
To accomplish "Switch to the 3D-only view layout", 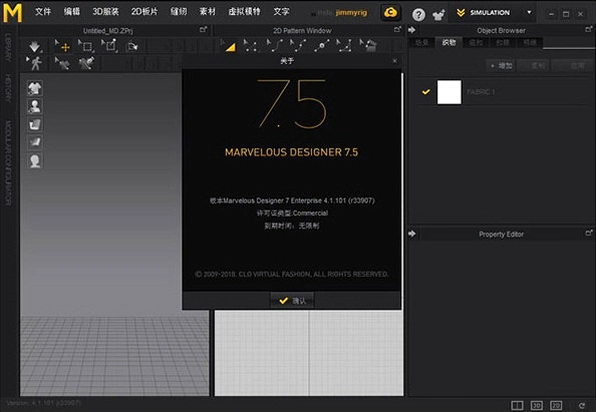I will point(536,406).
